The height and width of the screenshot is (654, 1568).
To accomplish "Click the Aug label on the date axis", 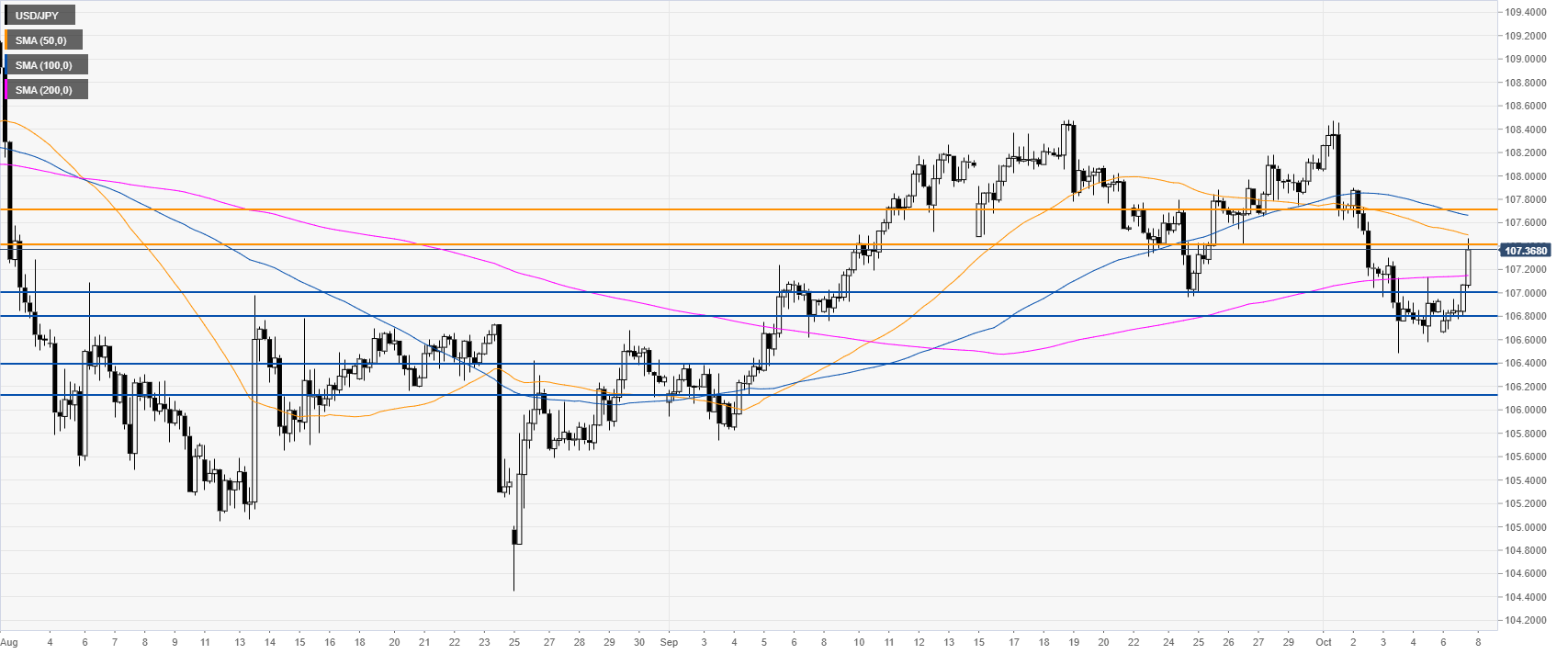I will (9, 642).
